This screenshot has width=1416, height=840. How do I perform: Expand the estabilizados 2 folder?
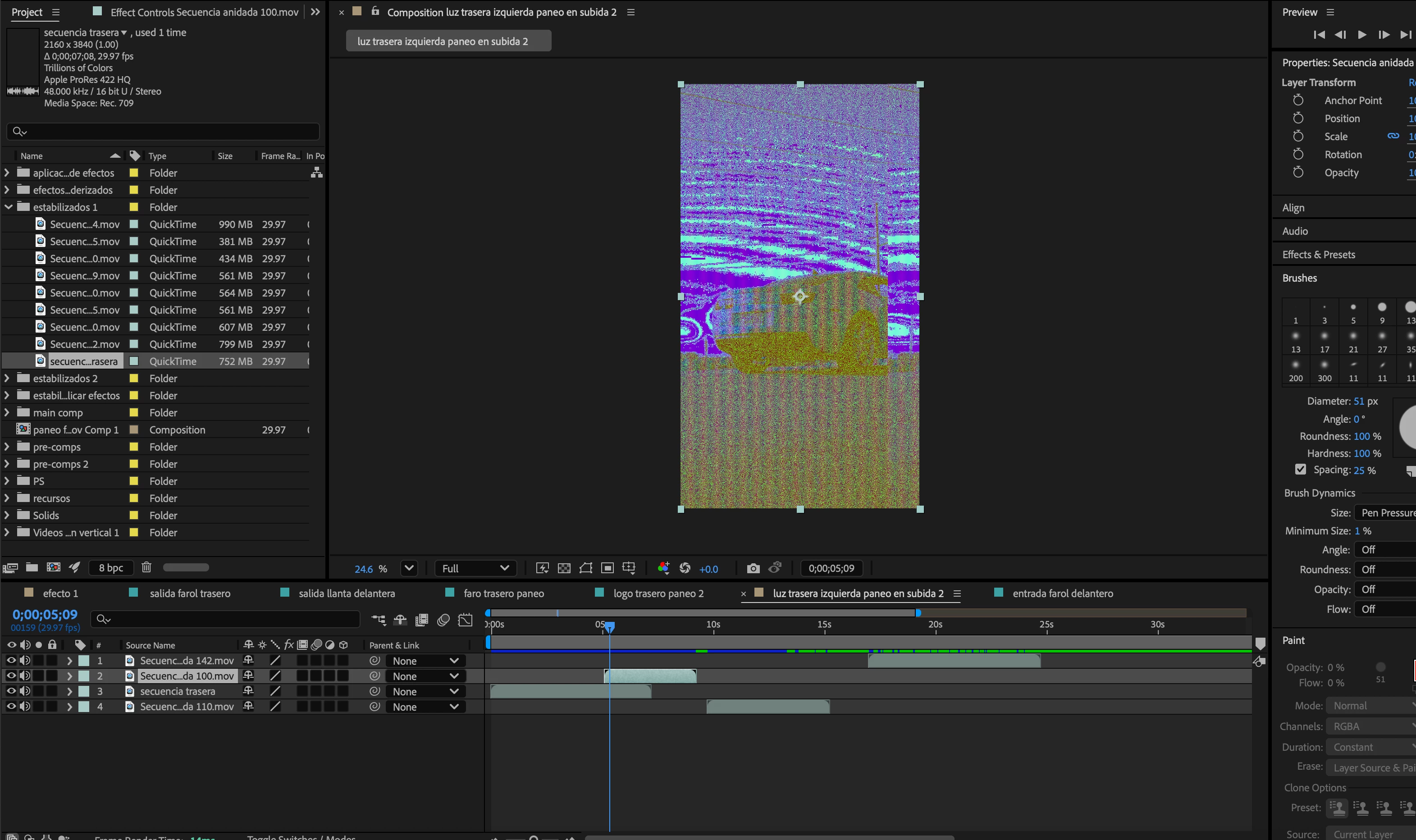click(x=7, y=378)
